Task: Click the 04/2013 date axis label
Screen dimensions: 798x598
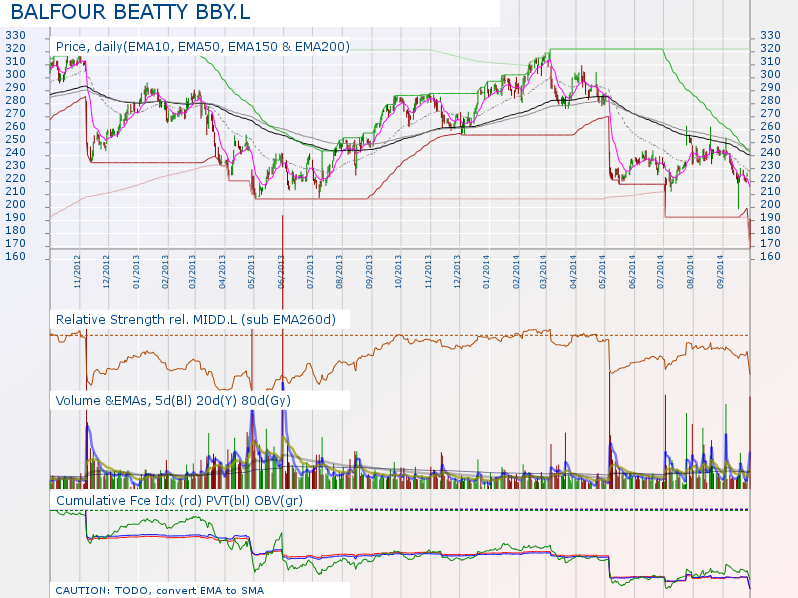Action: 222,272
